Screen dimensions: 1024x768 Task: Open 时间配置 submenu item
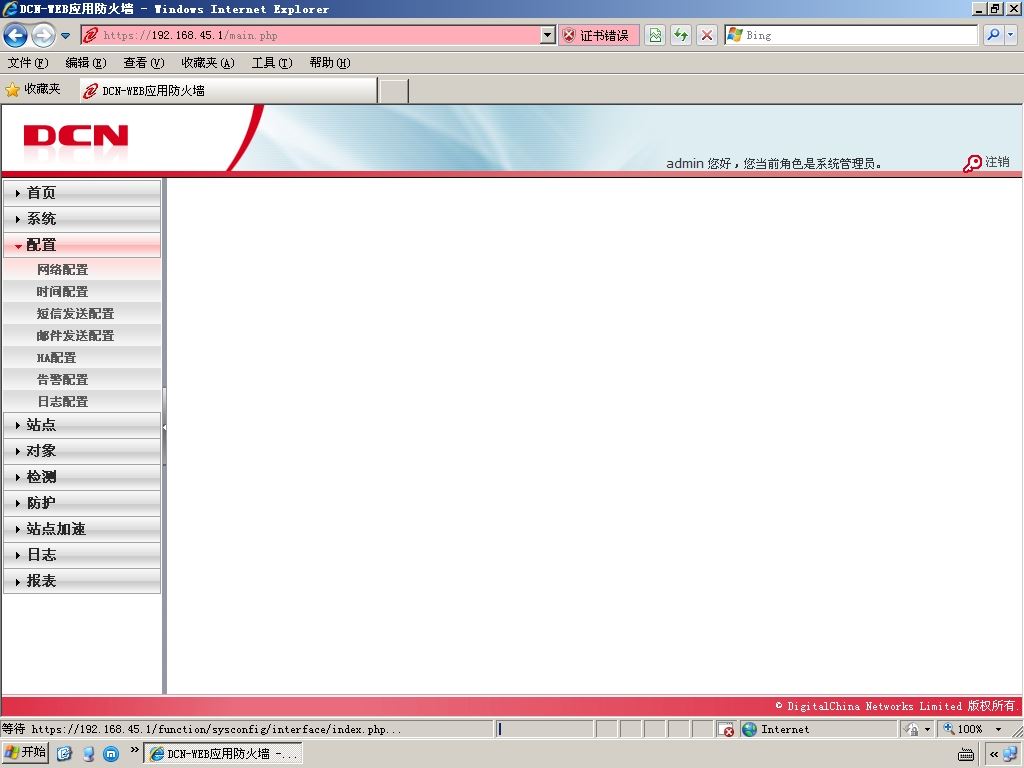point(82,291)
